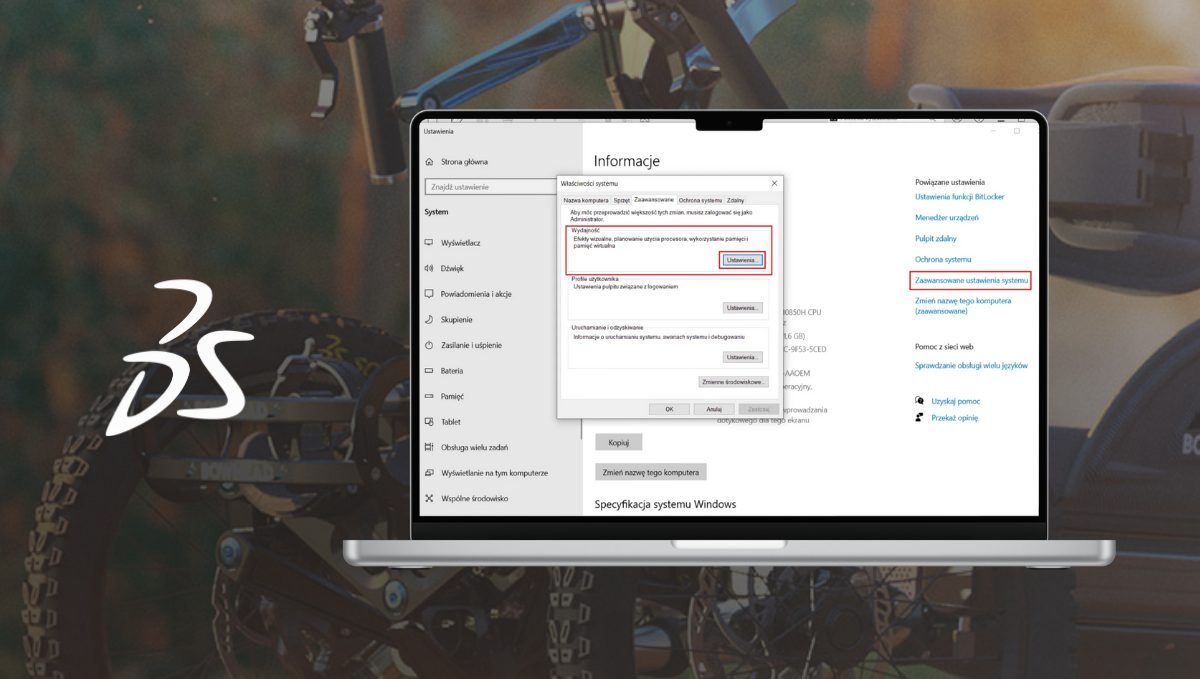Click the Specyfikacja systemu Windows heading
Screen dimensions: 1200x679
coord(665,504)
